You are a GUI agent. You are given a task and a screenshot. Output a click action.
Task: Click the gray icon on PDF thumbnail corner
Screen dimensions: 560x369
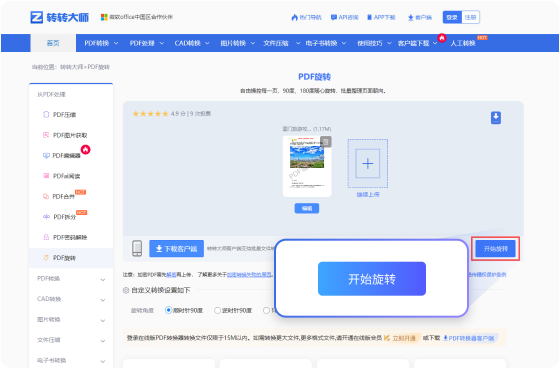pos(326,141)
